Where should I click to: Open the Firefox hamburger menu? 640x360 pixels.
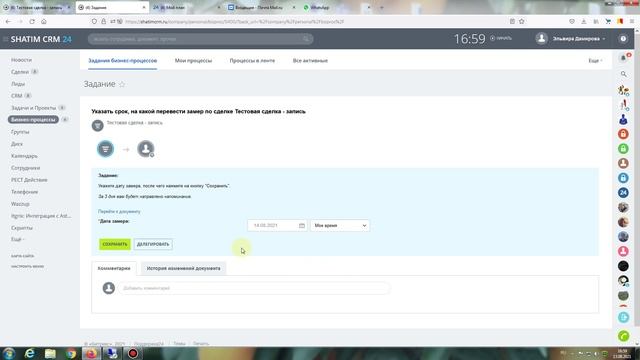point(632,21)
